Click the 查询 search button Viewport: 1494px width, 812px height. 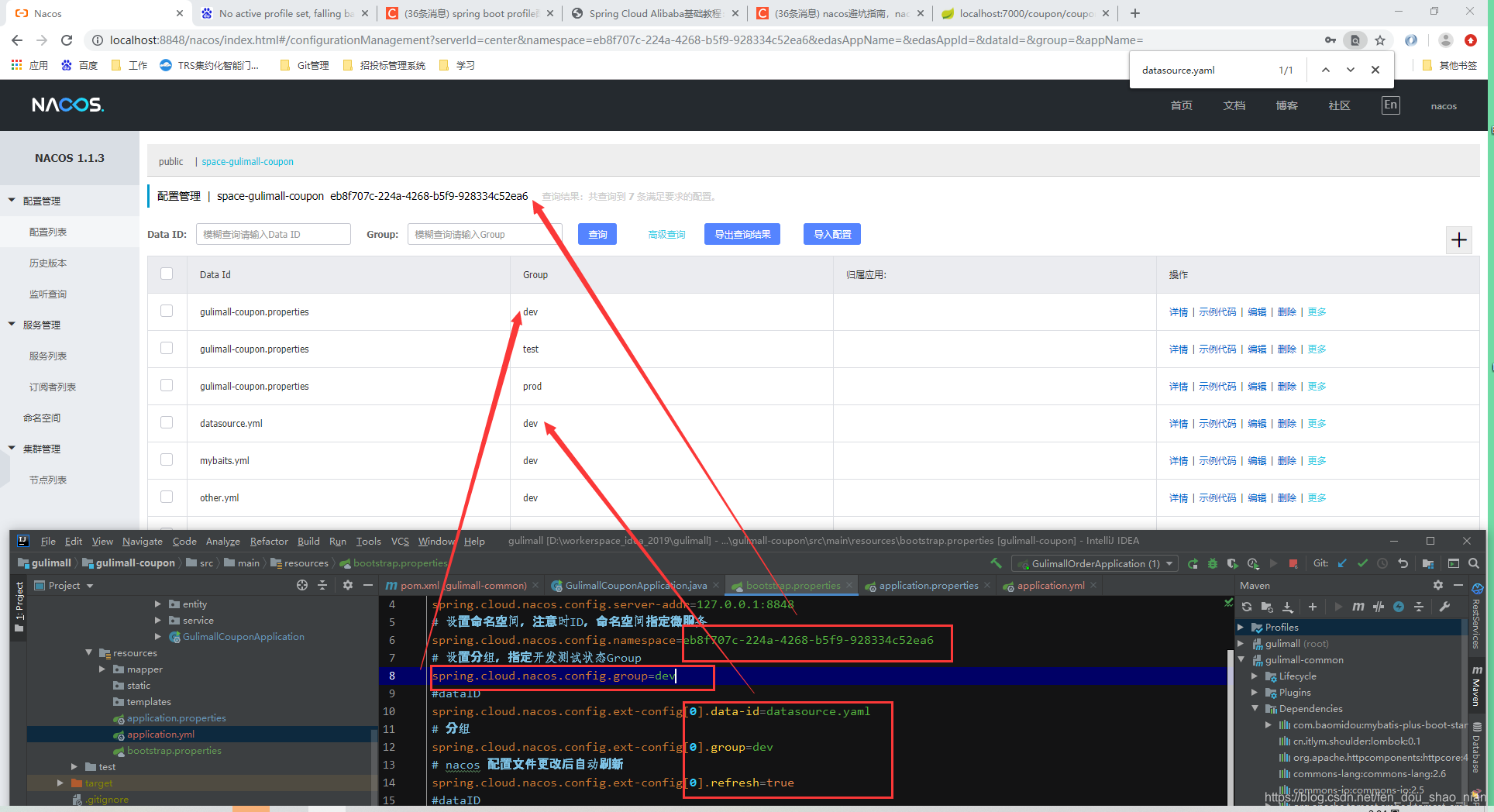click(x=597, y=234)
